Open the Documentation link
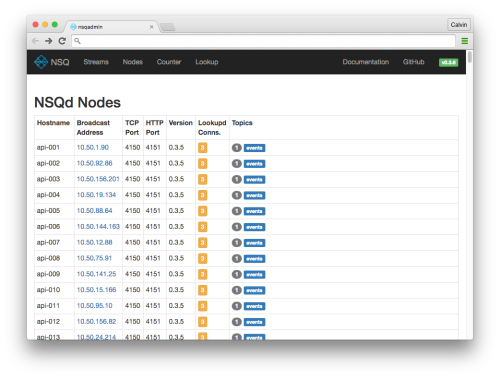 366,62
